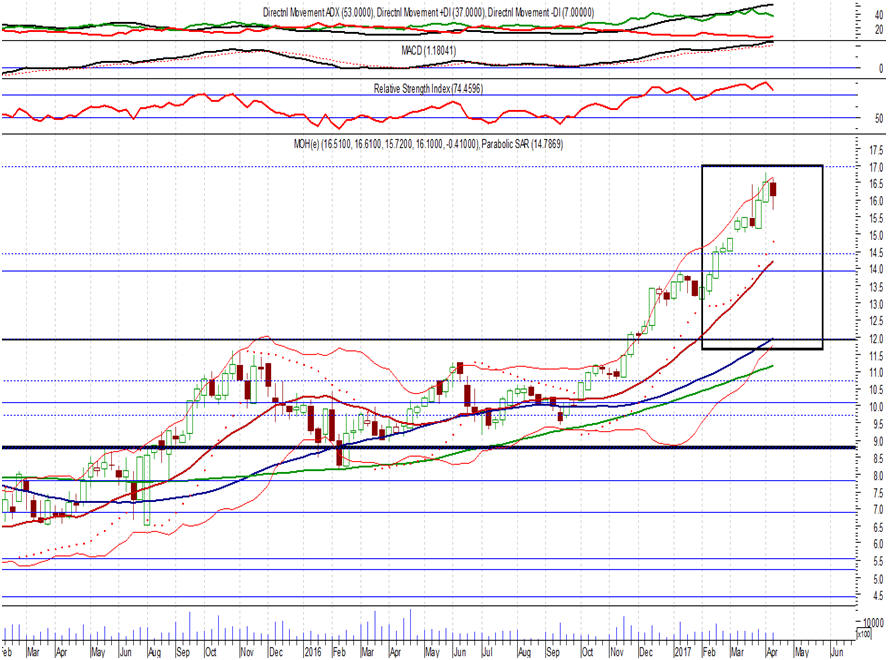
Task: Click the Dec label just before 2017
Action: coord(646,652)
